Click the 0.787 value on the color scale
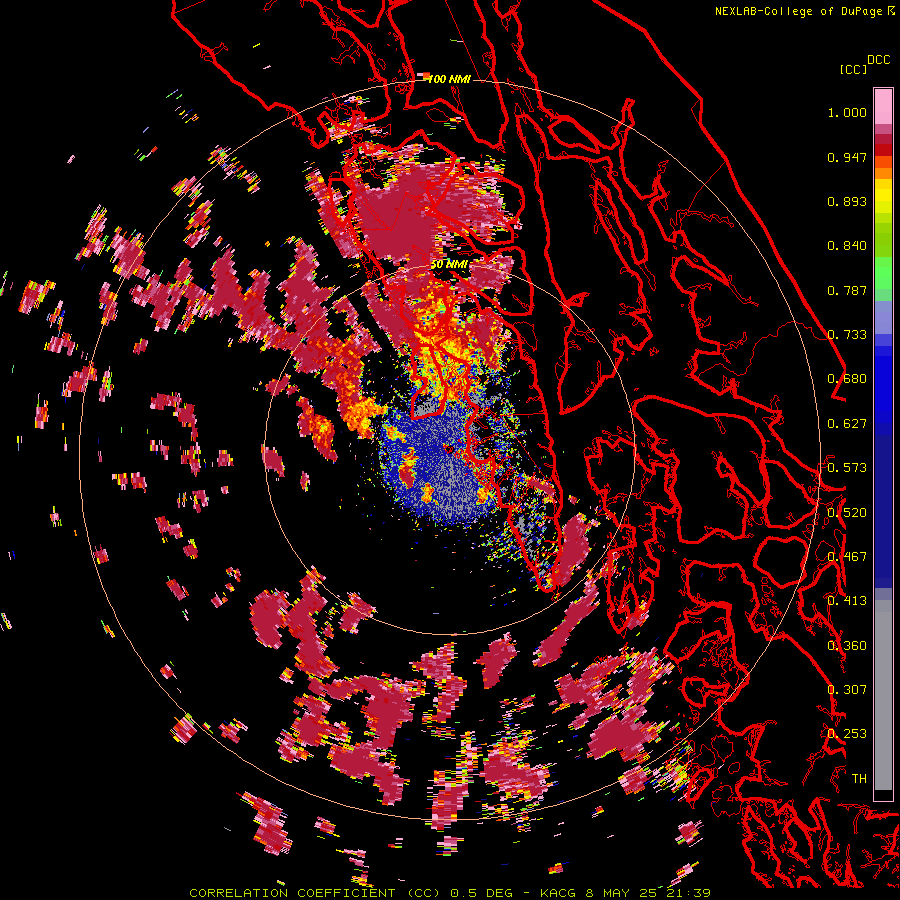Image resolution: width=900 pixels, height=900 pixels. pos(847,290)
